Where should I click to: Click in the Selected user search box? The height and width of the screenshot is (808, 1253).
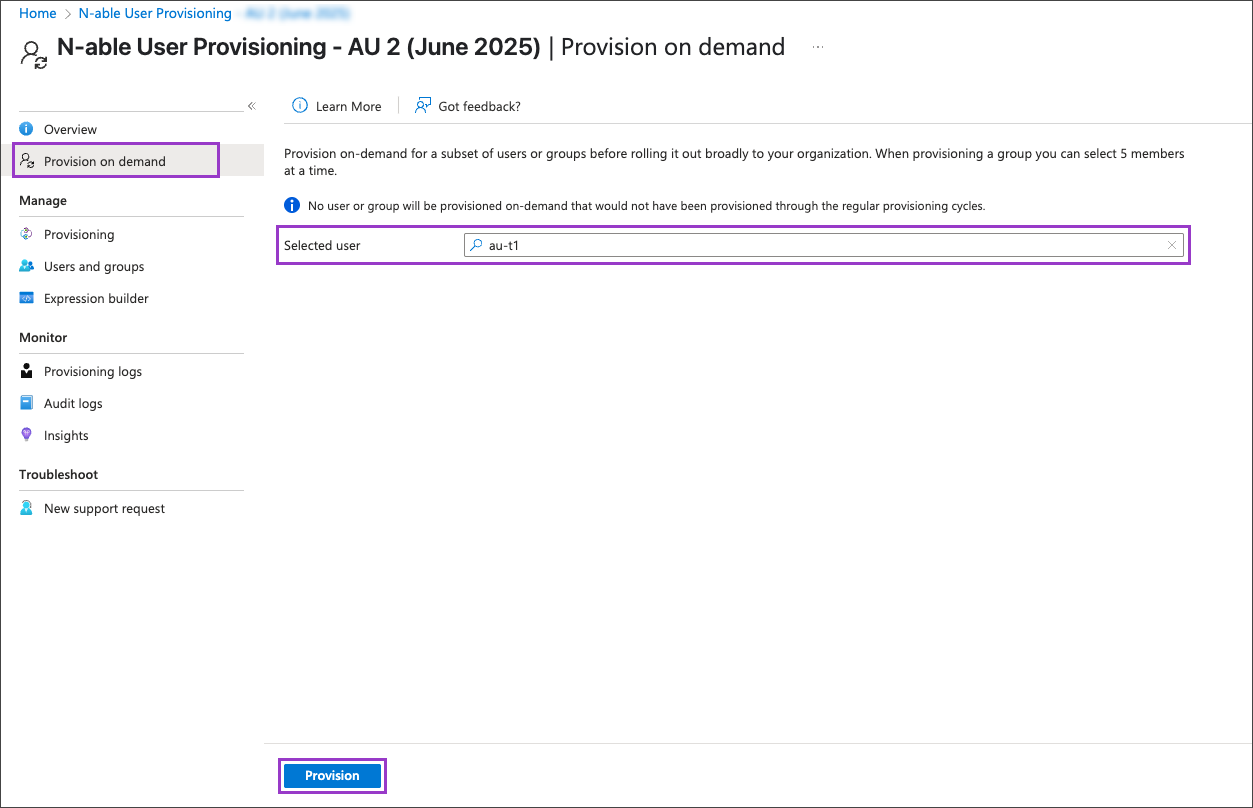(820, 246)
